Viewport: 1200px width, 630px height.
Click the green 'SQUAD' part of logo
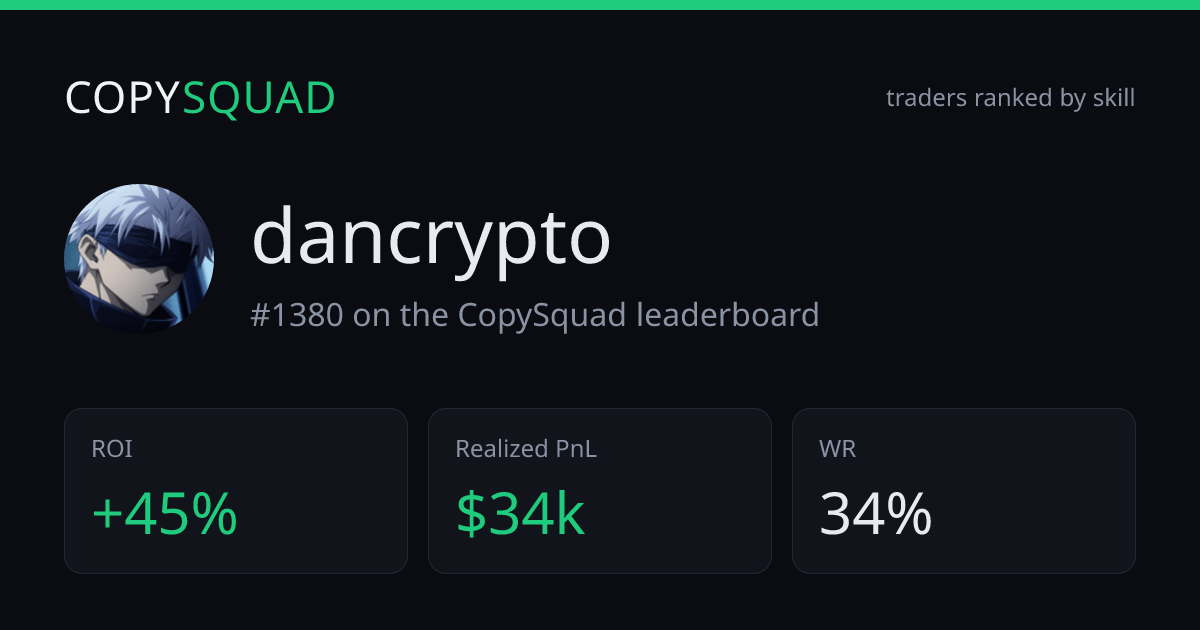pos(260,98)
